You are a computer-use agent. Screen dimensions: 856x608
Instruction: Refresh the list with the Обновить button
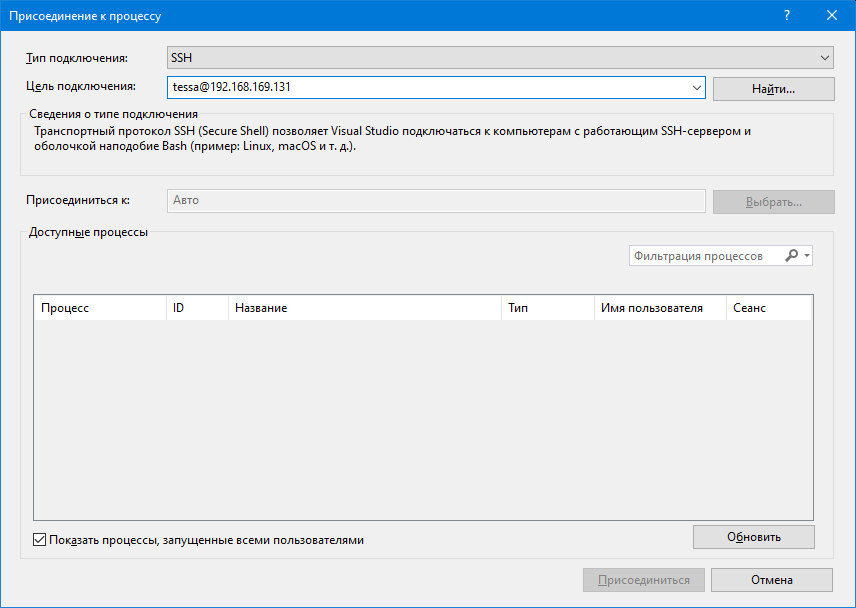[x=753, y=537]
